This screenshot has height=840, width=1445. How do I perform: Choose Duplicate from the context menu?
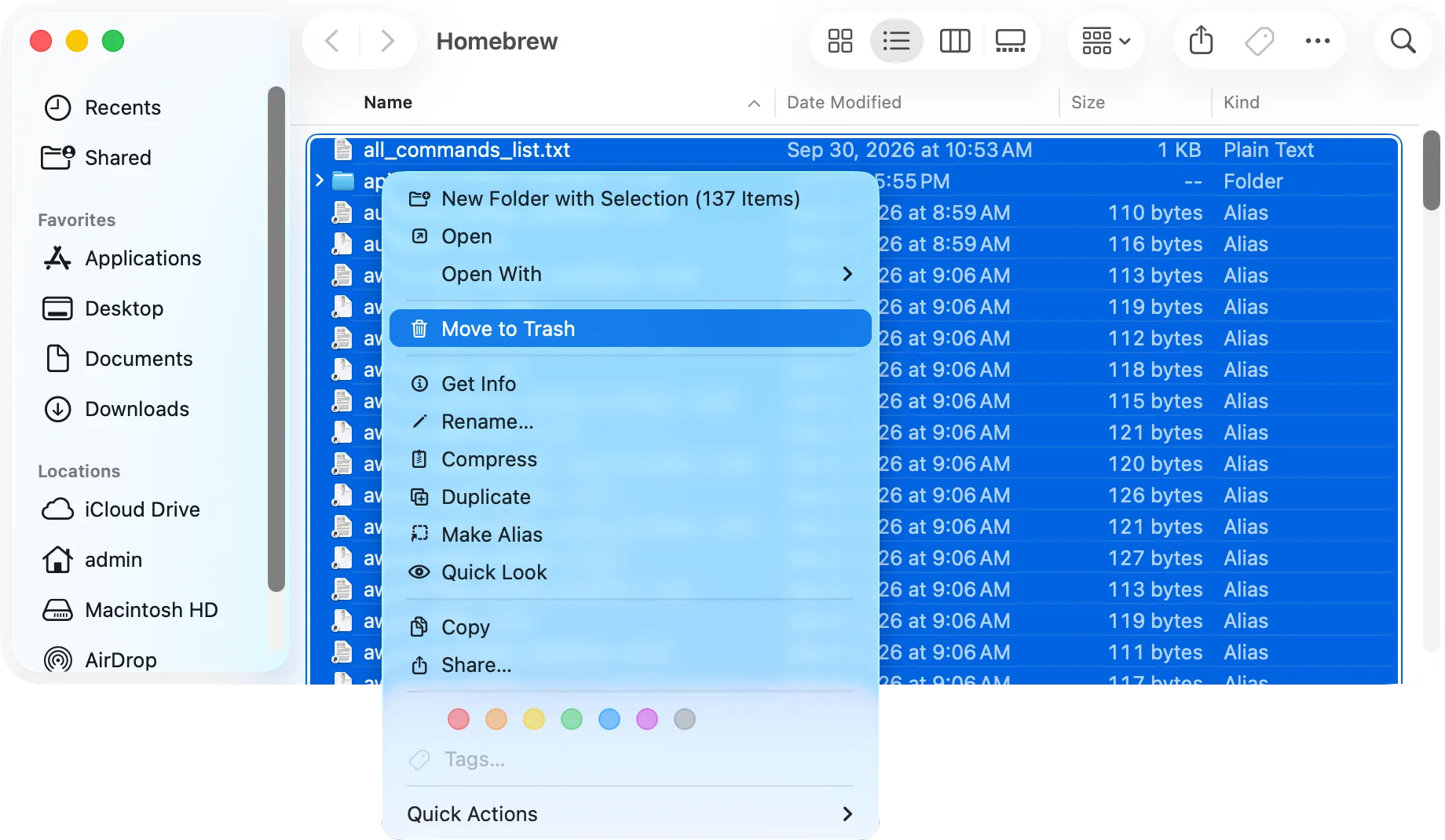click(631, 497)
